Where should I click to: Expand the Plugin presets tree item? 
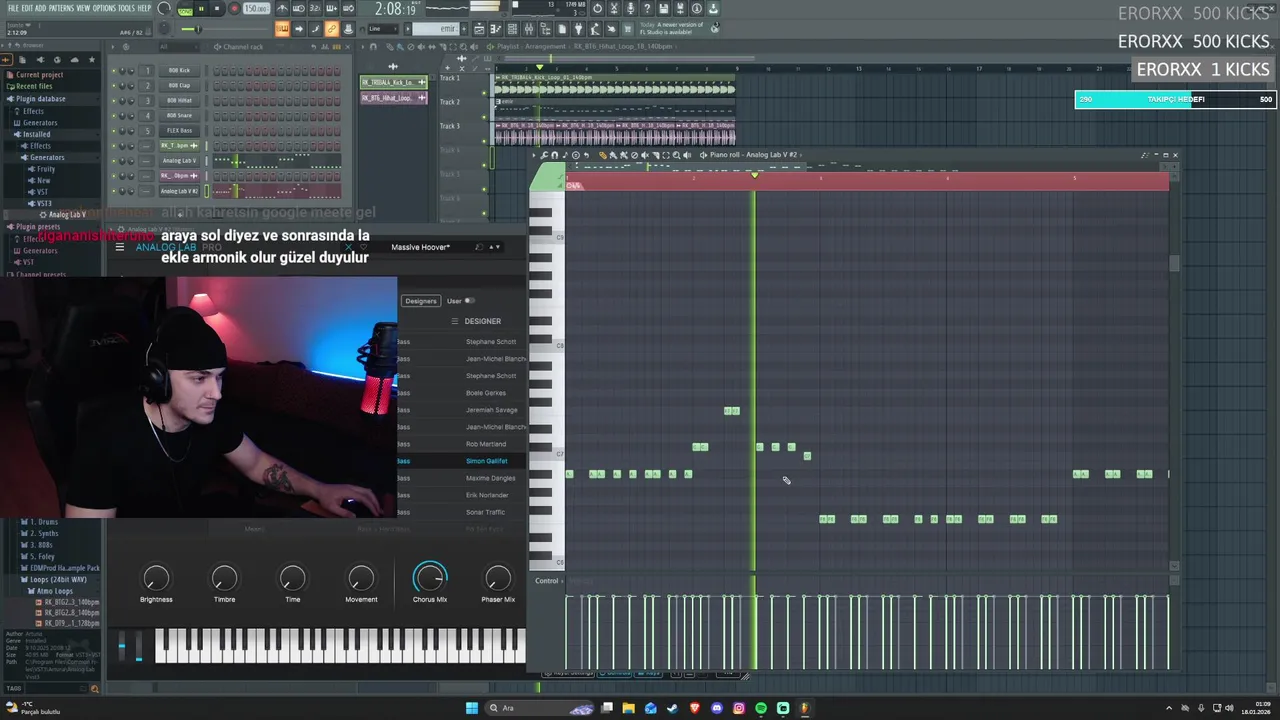click(38, 227)
